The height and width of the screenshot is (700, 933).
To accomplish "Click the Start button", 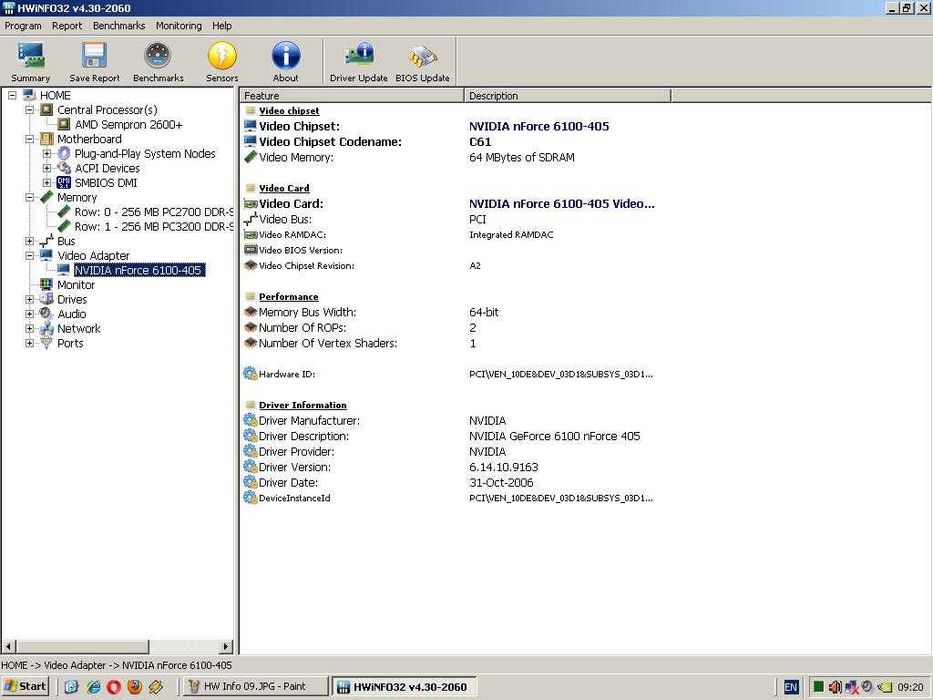I will click(24, 686).
